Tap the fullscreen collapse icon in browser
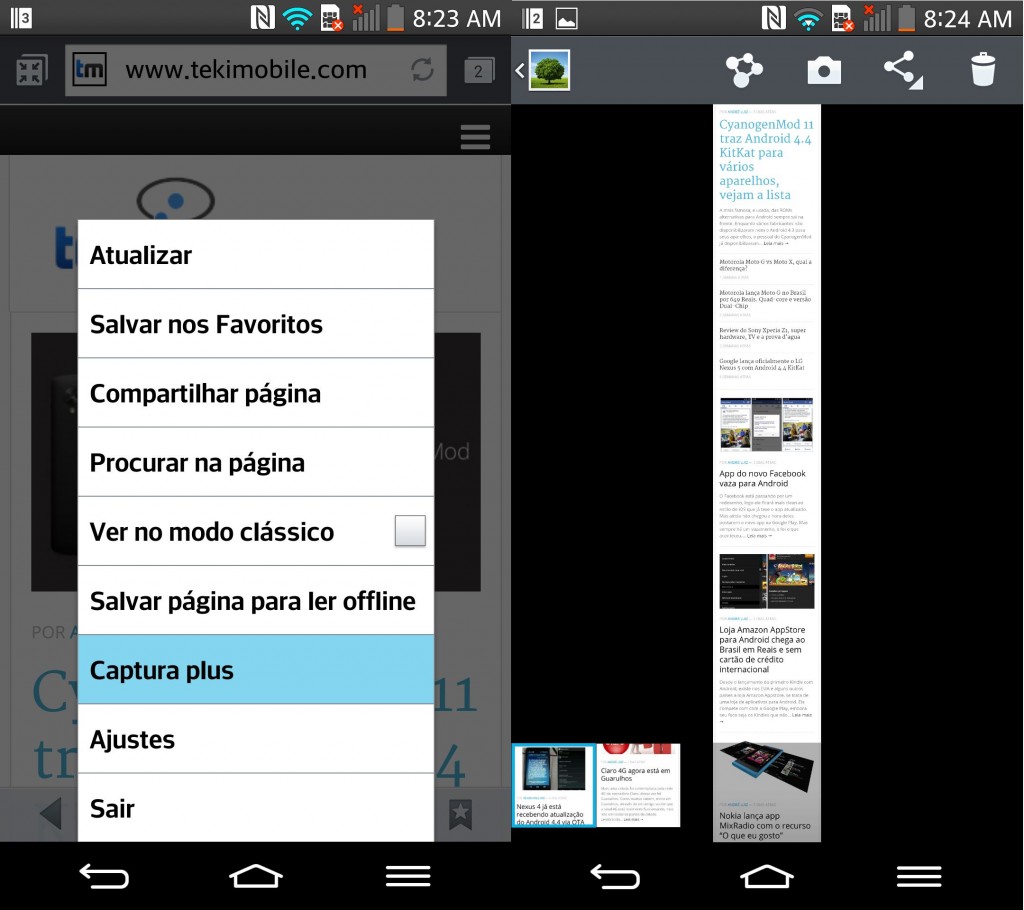The image size is (1024, 910). [x=31, y=71]
